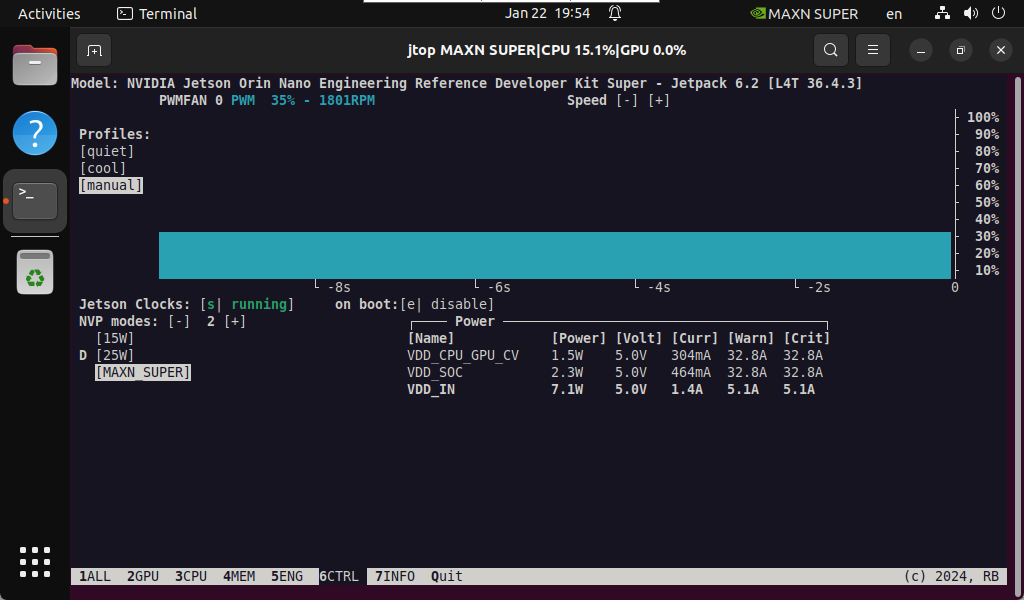This screenshot has height=600, width=1024.
Task: Select the cool fan profile
Action: [103, 168]
